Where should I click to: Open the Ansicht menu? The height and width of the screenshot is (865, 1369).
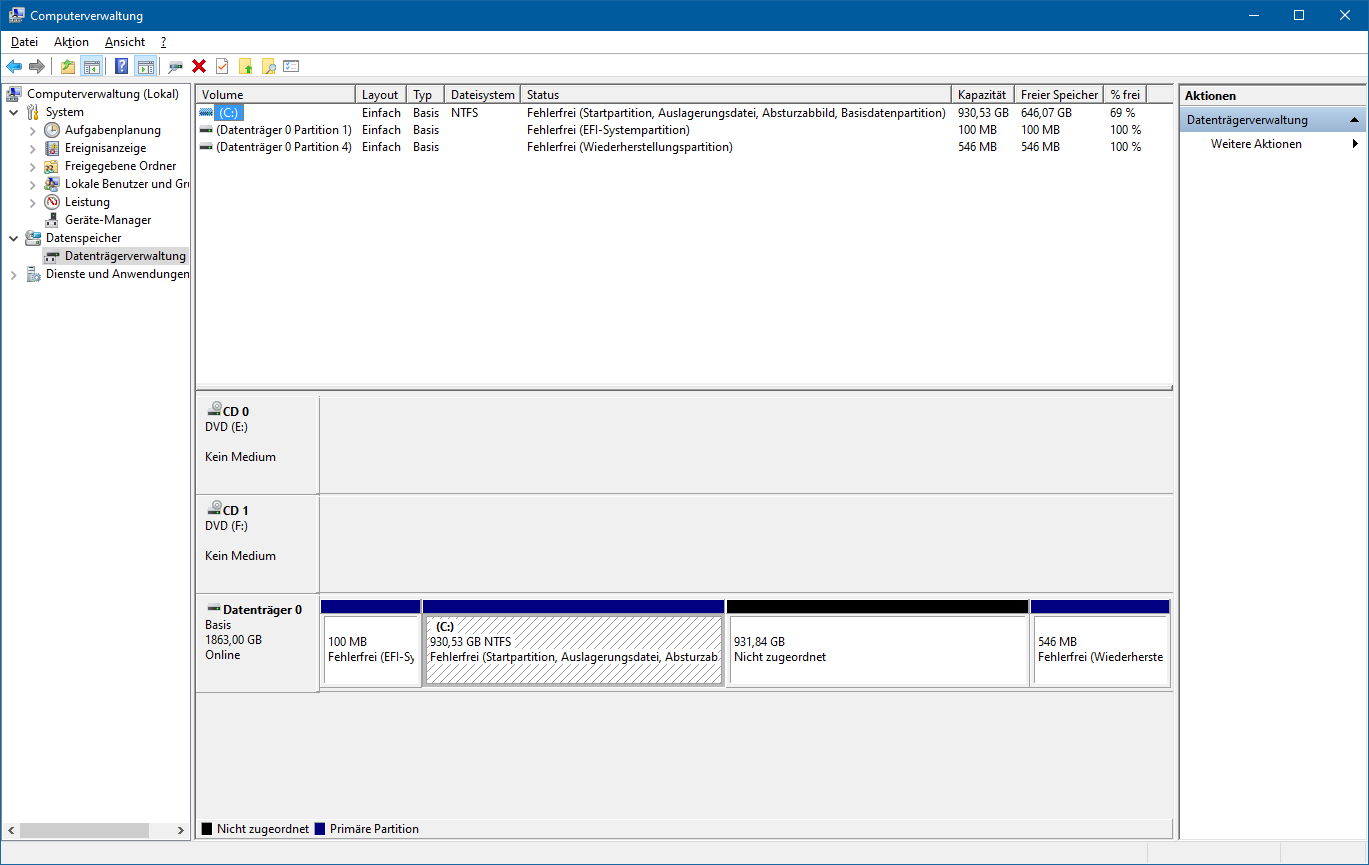pyautogui.click(x=125, y=42)
